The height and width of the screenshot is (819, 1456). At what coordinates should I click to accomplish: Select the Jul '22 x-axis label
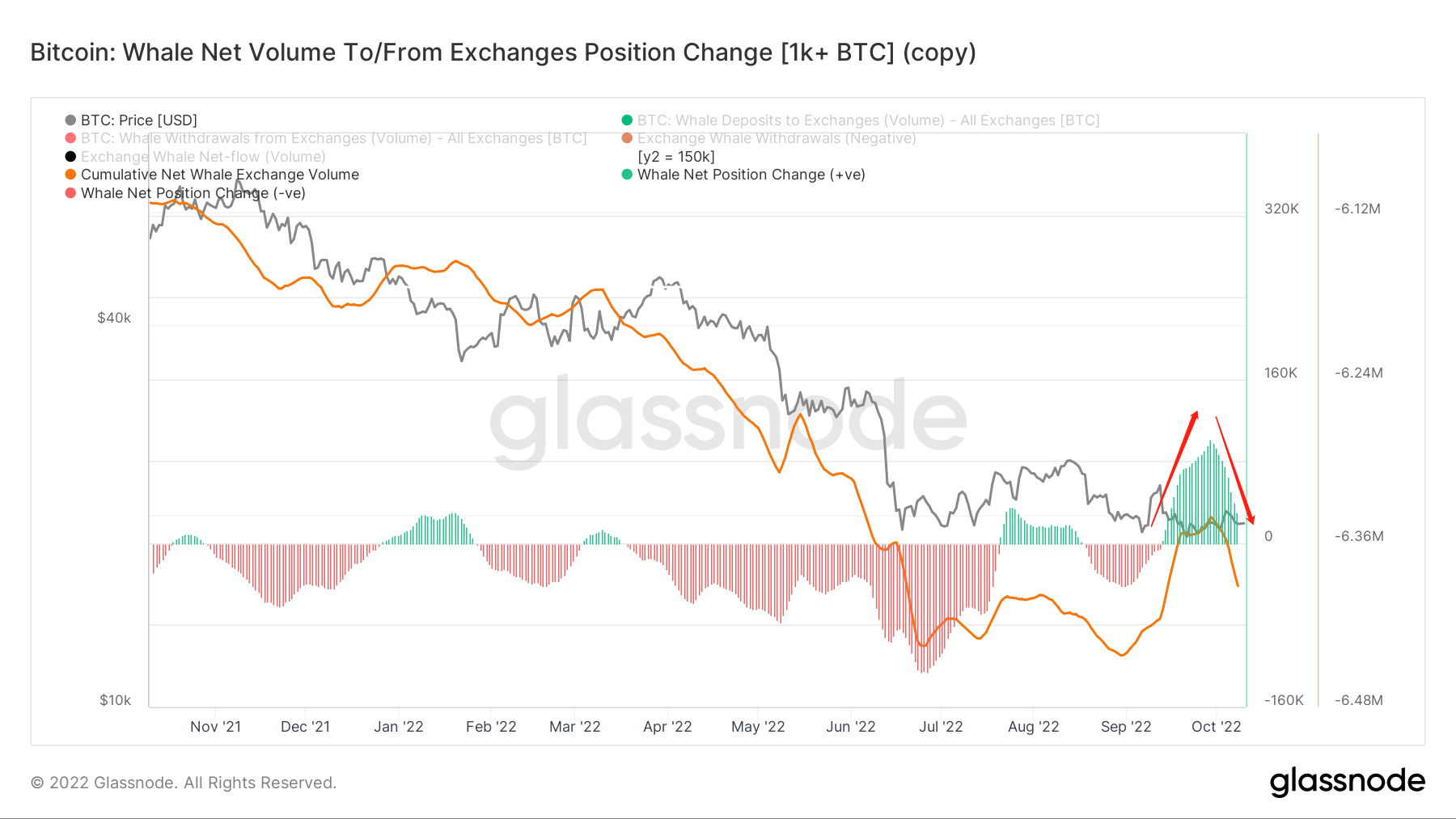(941, 727)
